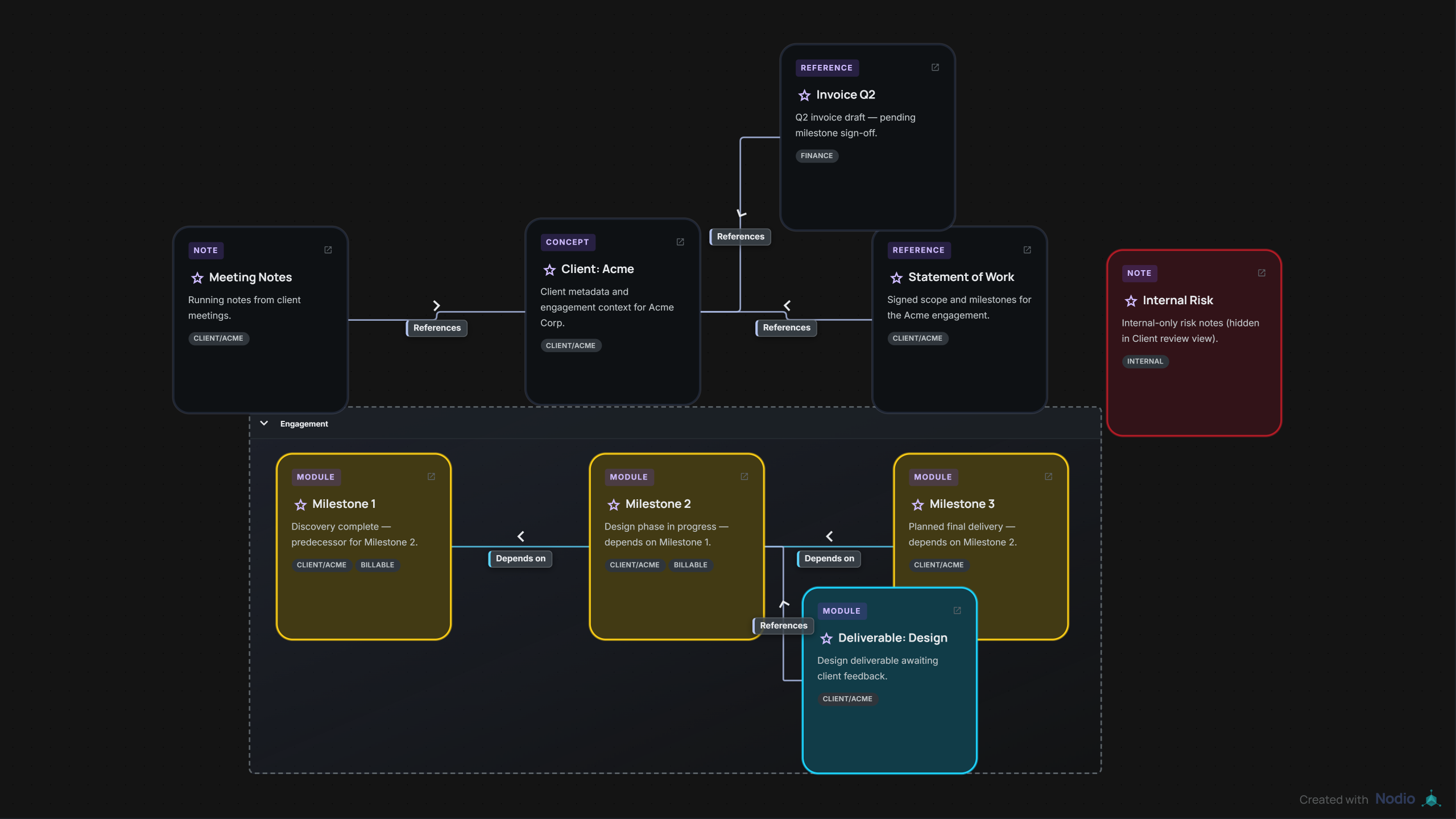This screenshot has height=819, width=1456.
Task: Select the Invoice Q2 title
Action: 846,95
